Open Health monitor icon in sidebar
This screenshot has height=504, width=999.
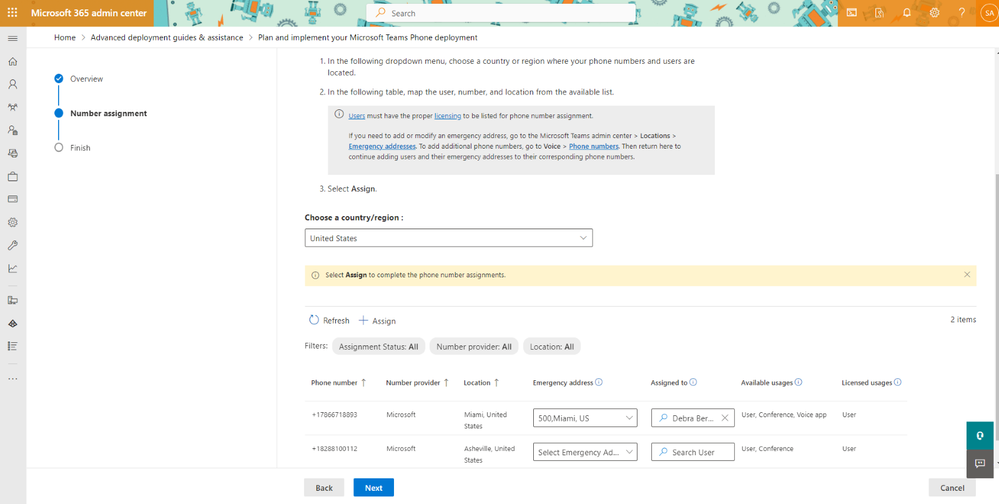pyautogui.click(x=12, y=300)
